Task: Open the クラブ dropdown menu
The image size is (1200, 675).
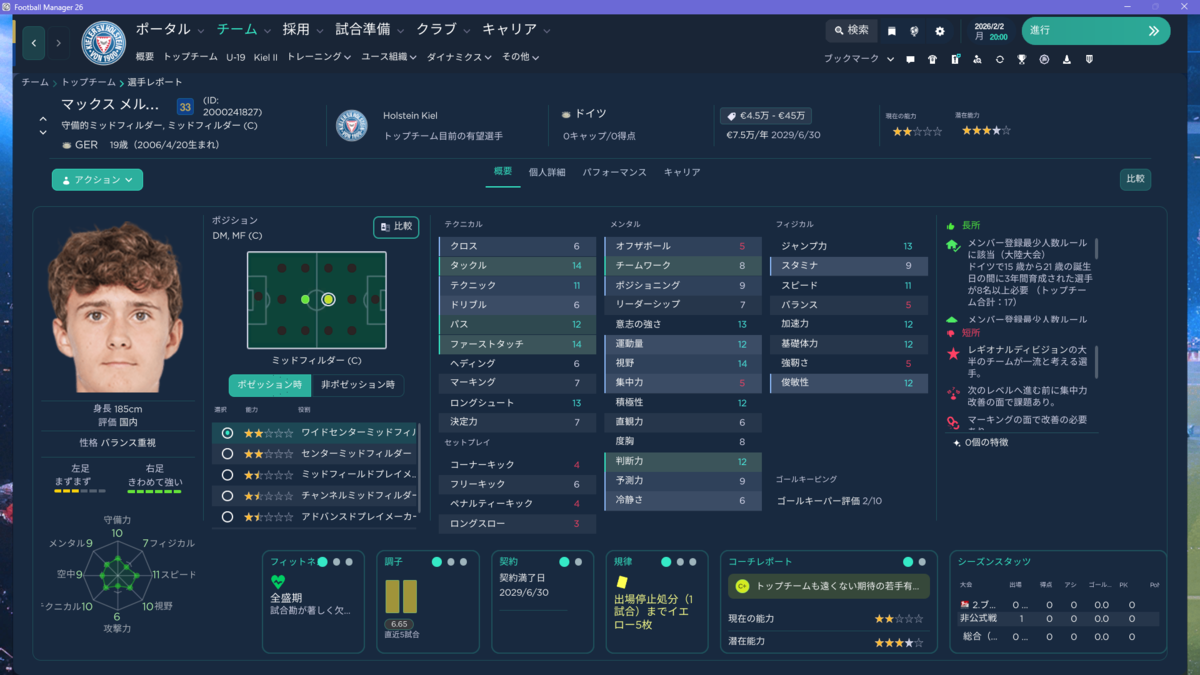Action: click(443, 30)
